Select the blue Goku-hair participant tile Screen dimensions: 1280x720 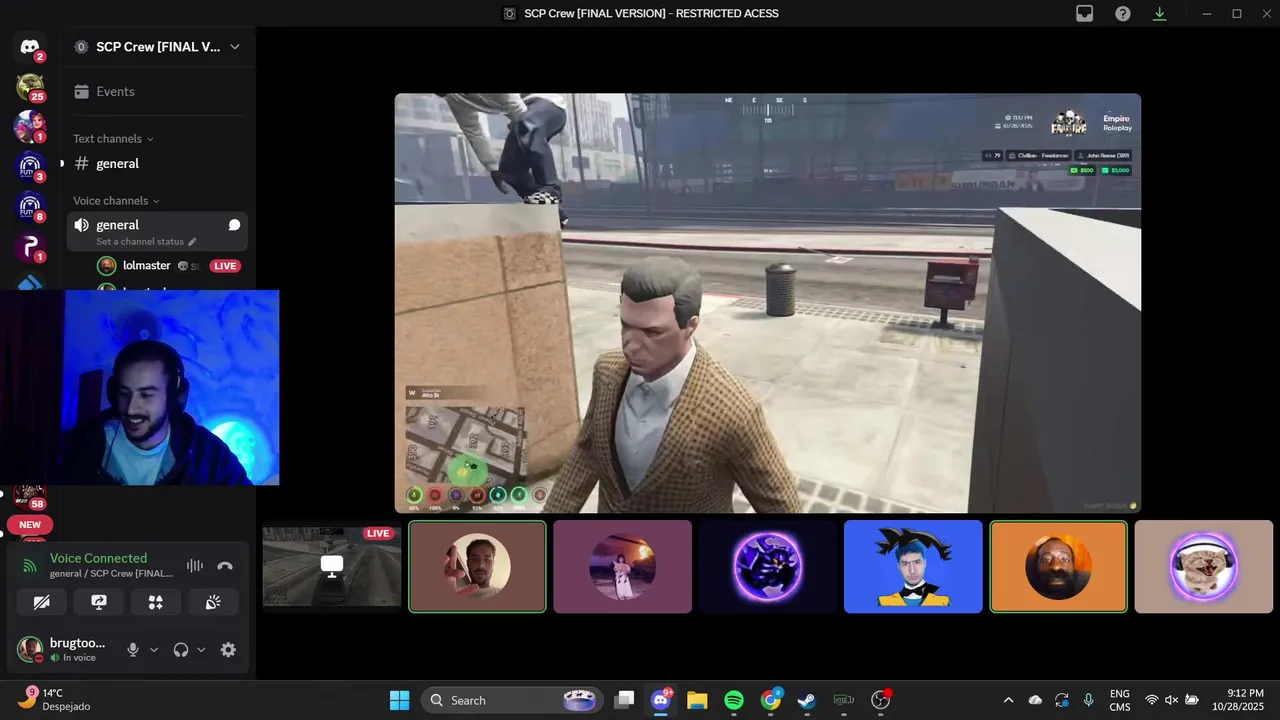[x=913, y=566]
